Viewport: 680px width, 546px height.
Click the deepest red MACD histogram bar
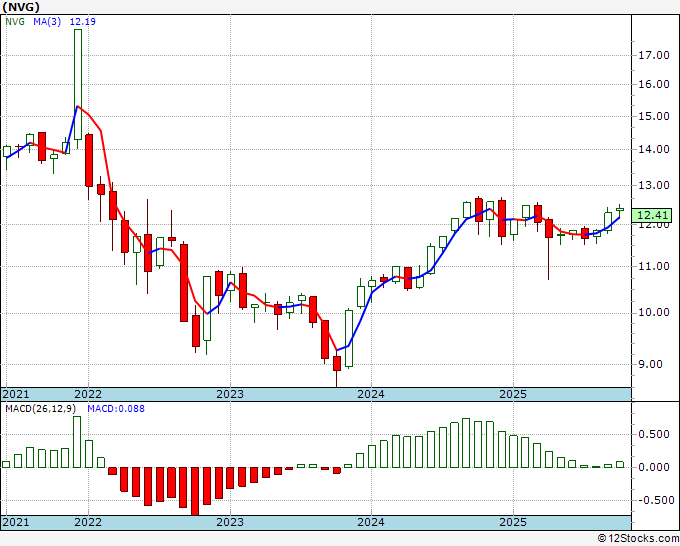[195, 491]
